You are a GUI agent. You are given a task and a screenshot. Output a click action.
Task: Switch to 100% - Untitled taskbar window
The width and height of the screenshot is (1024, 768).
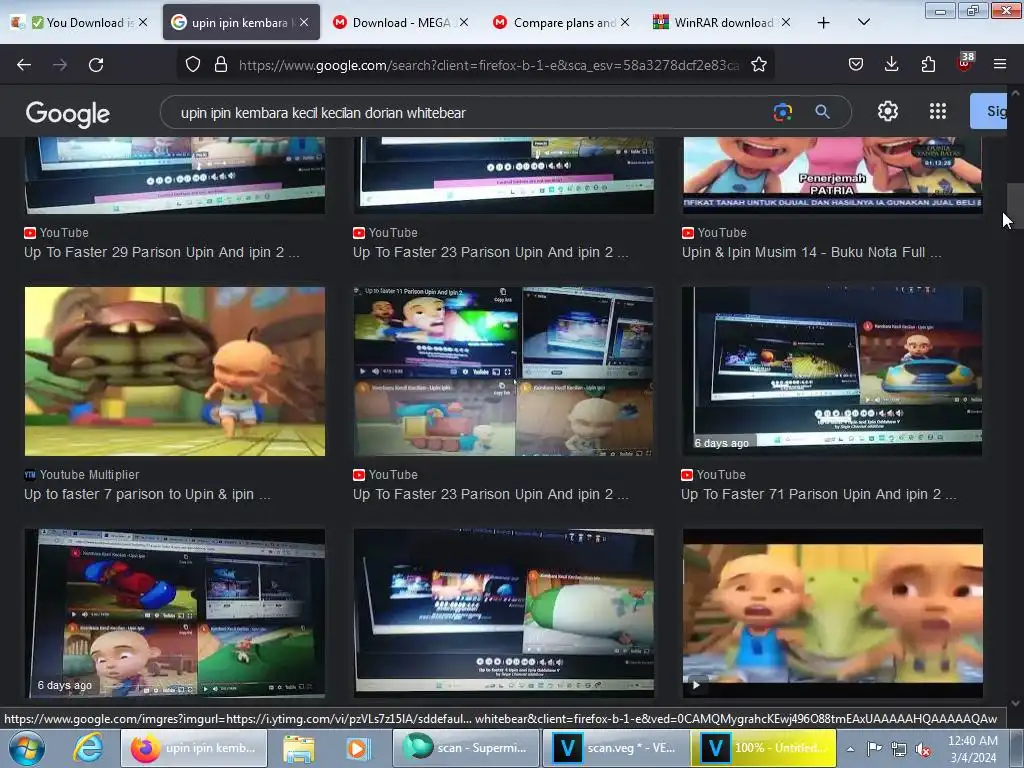pyautogui.click(x=763, y=748)
